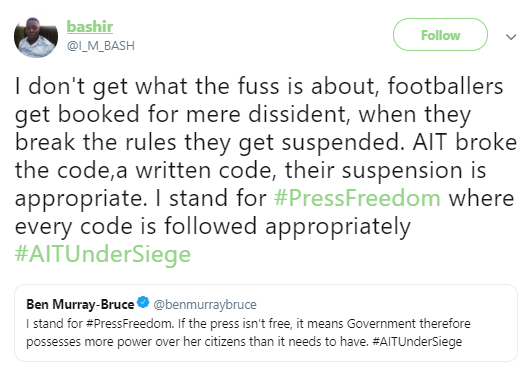Click the blue verified badge icon
528x367 pixels.
(x=143, y=302)
